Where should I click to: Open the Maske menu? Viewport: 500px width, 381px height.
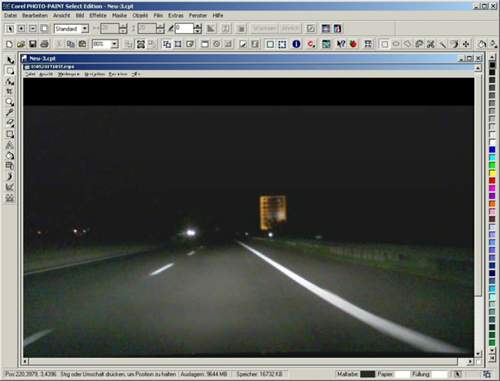click(x=119, y=15)
